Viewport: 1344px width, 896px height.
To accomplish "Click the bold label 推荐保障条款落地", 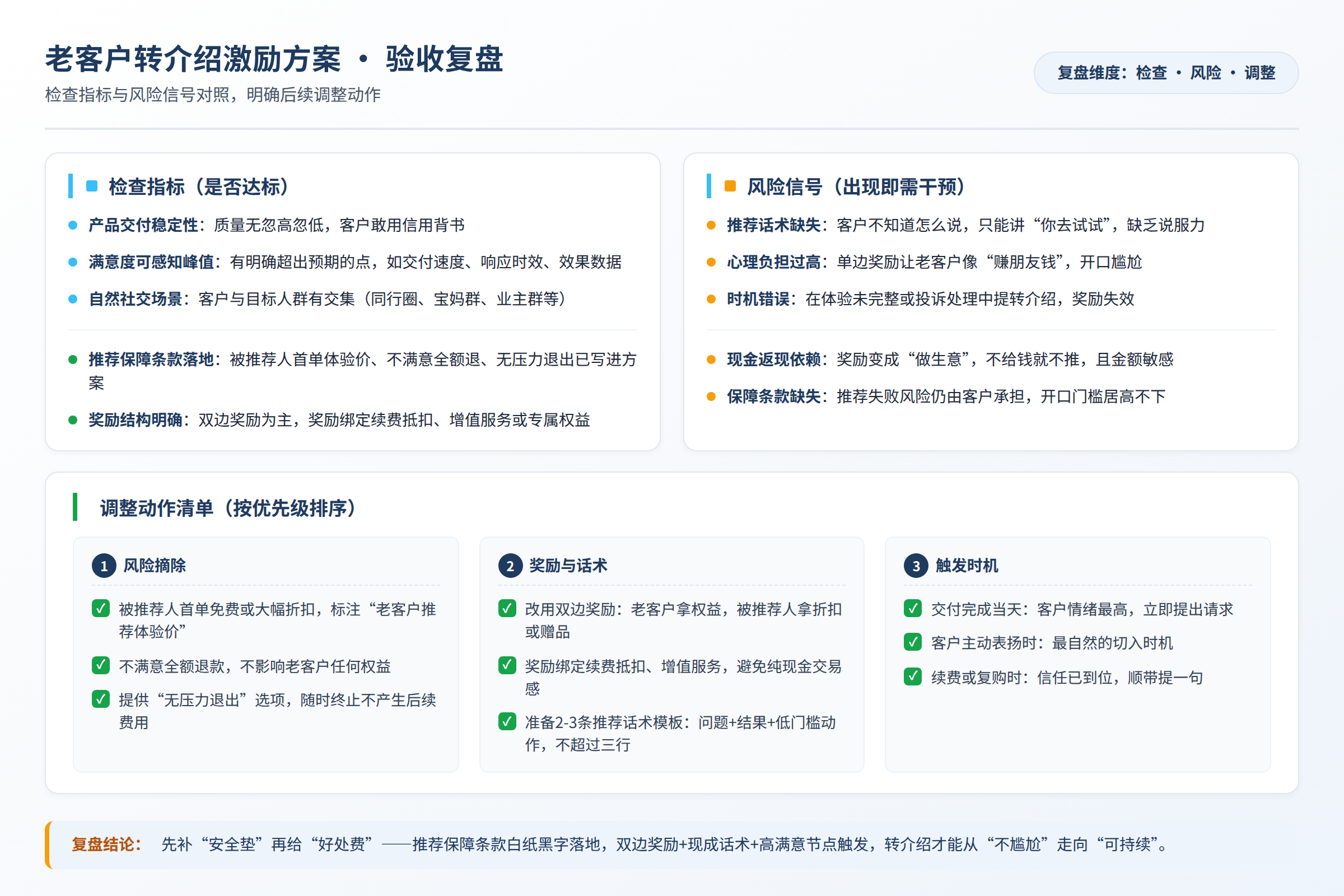I will point(151,360).
